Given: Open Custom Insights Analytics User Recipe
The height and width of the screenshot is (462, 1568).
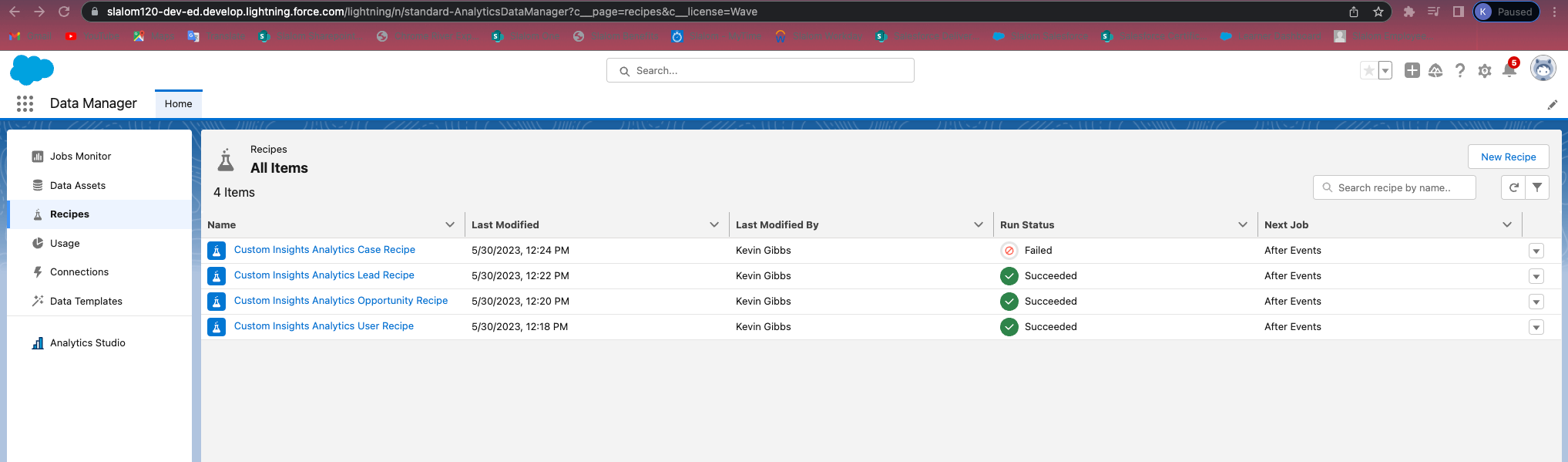Looking at the screenshot, I should [x=324, y=326].
